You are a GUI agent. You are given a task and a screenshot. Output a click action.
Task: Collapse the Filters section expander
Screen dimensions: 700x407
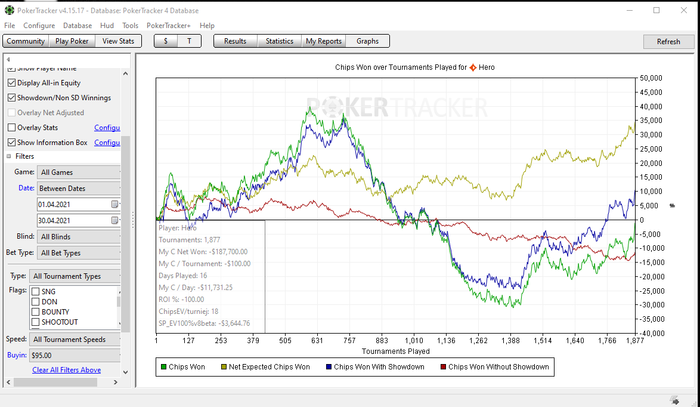pyautogui.click(x=9, y=156)
